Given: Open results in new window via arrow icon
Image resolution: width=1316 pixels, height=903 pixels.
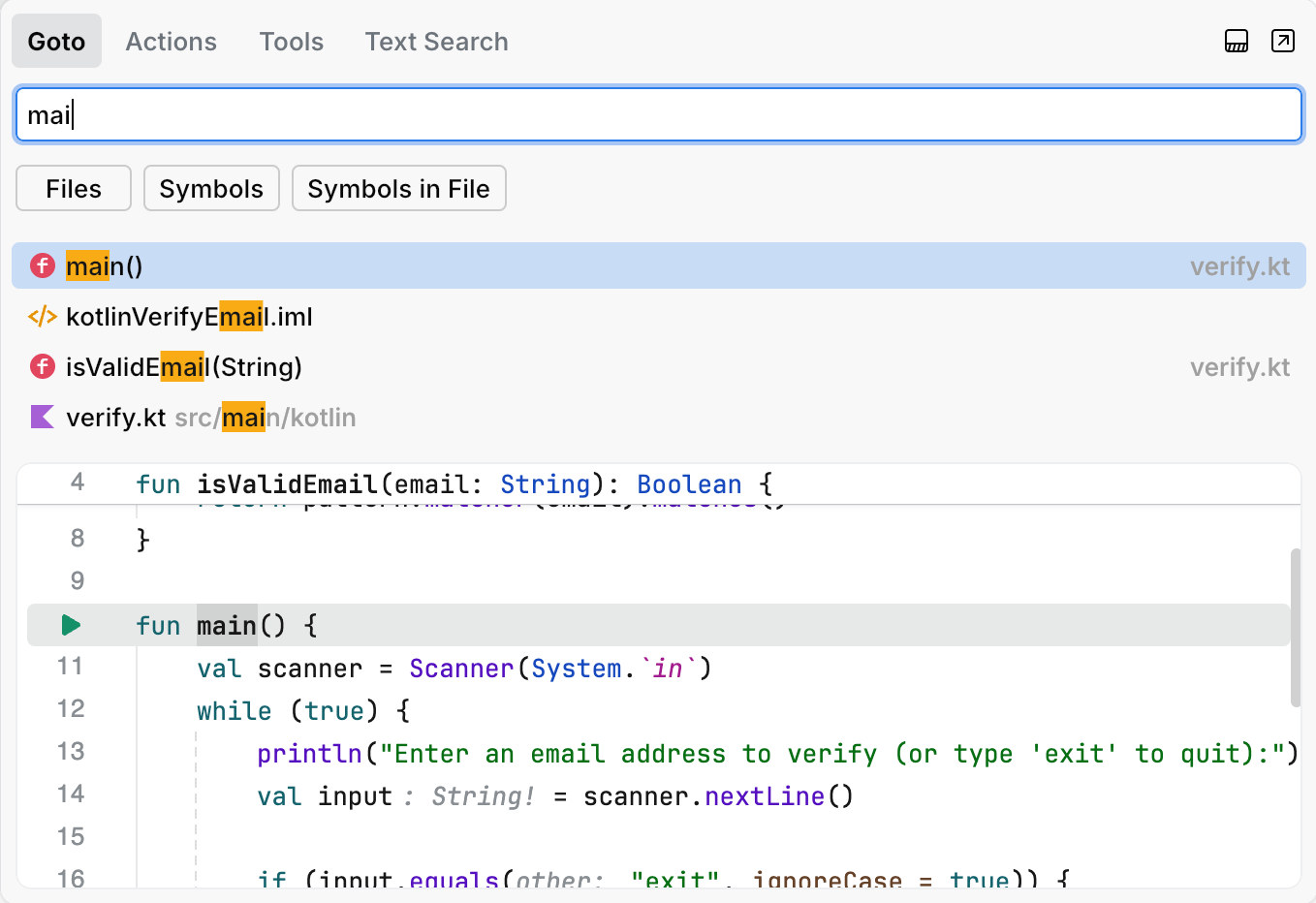Looking at the screenshot, I should (1282, 41).
